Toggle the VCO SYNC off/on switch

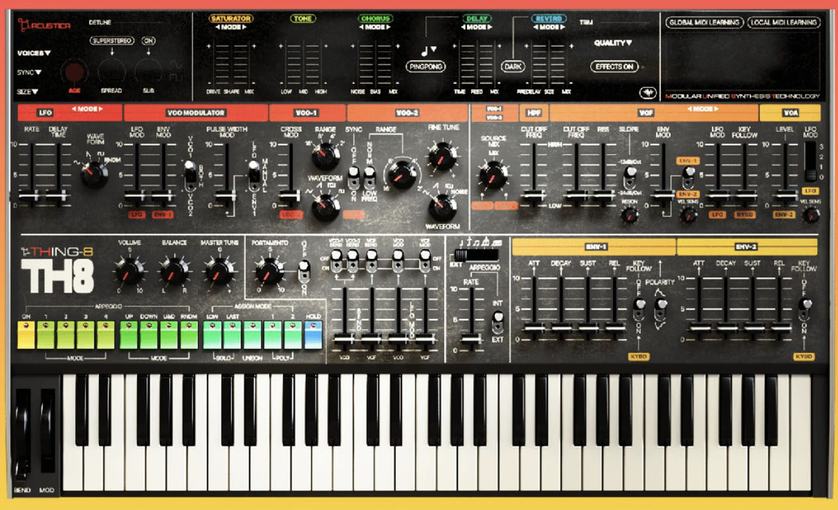click(353, 177)
